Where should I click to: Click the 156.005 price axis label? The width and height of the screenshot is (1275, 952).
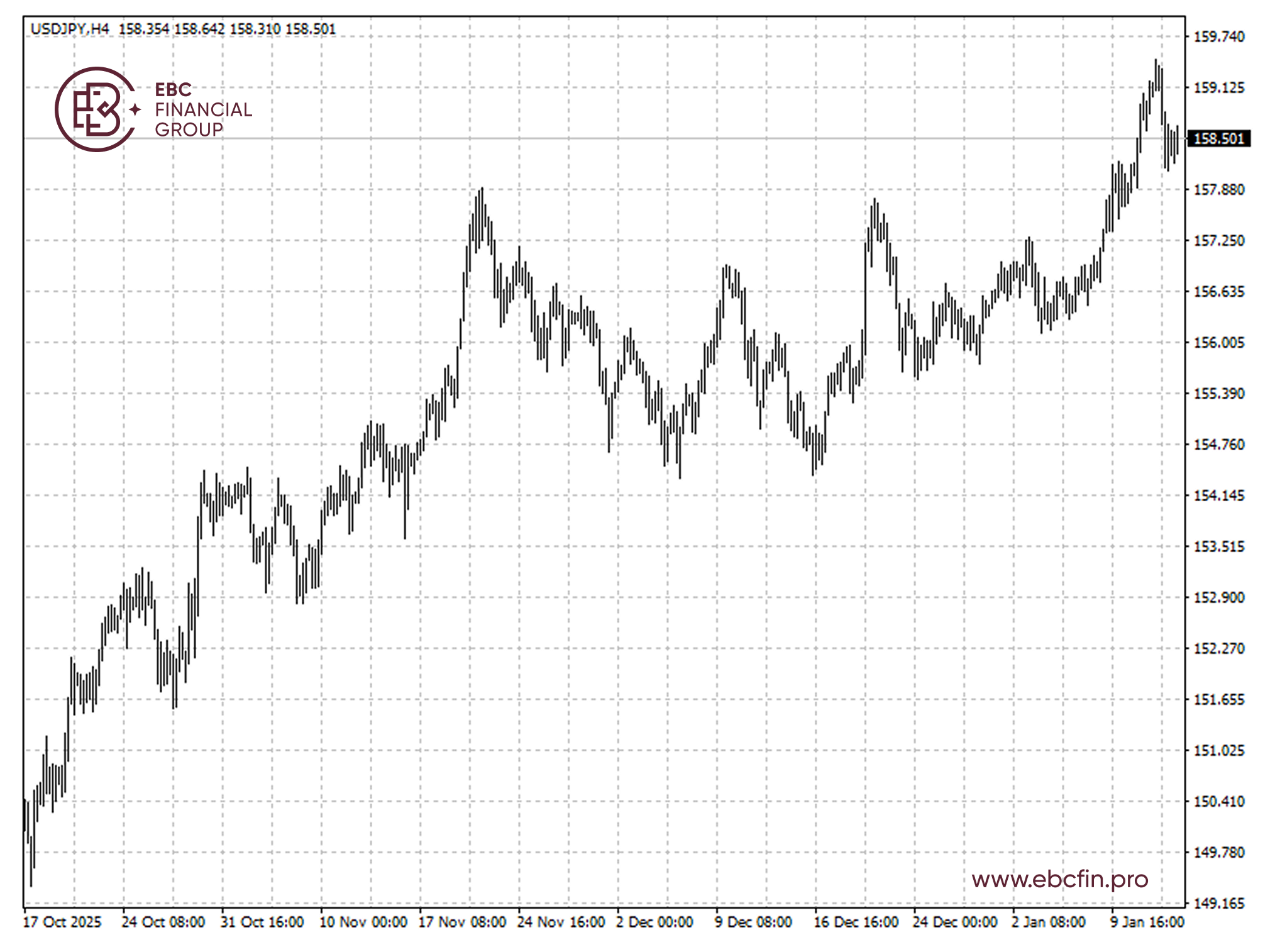point(1218,342)
